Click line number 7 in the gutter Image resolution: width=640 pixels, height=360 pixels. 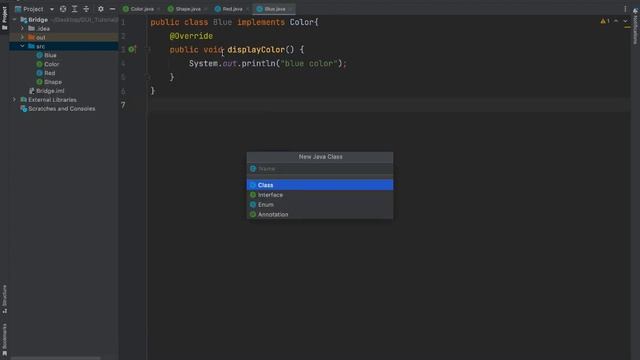[123, 105]
